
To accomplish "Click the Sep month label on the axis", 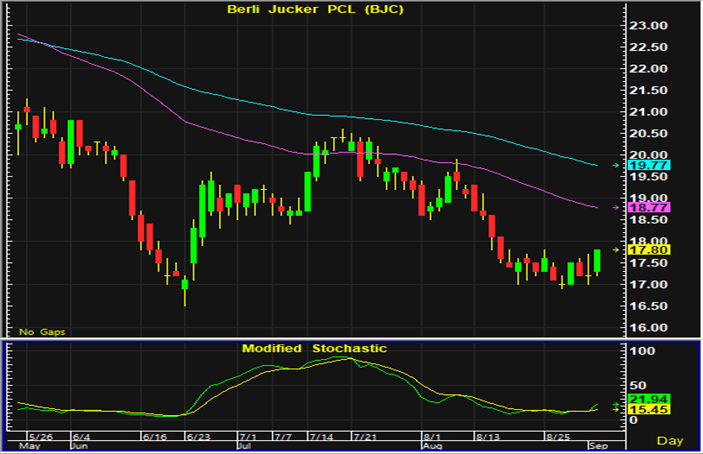I will coord(595,446).
